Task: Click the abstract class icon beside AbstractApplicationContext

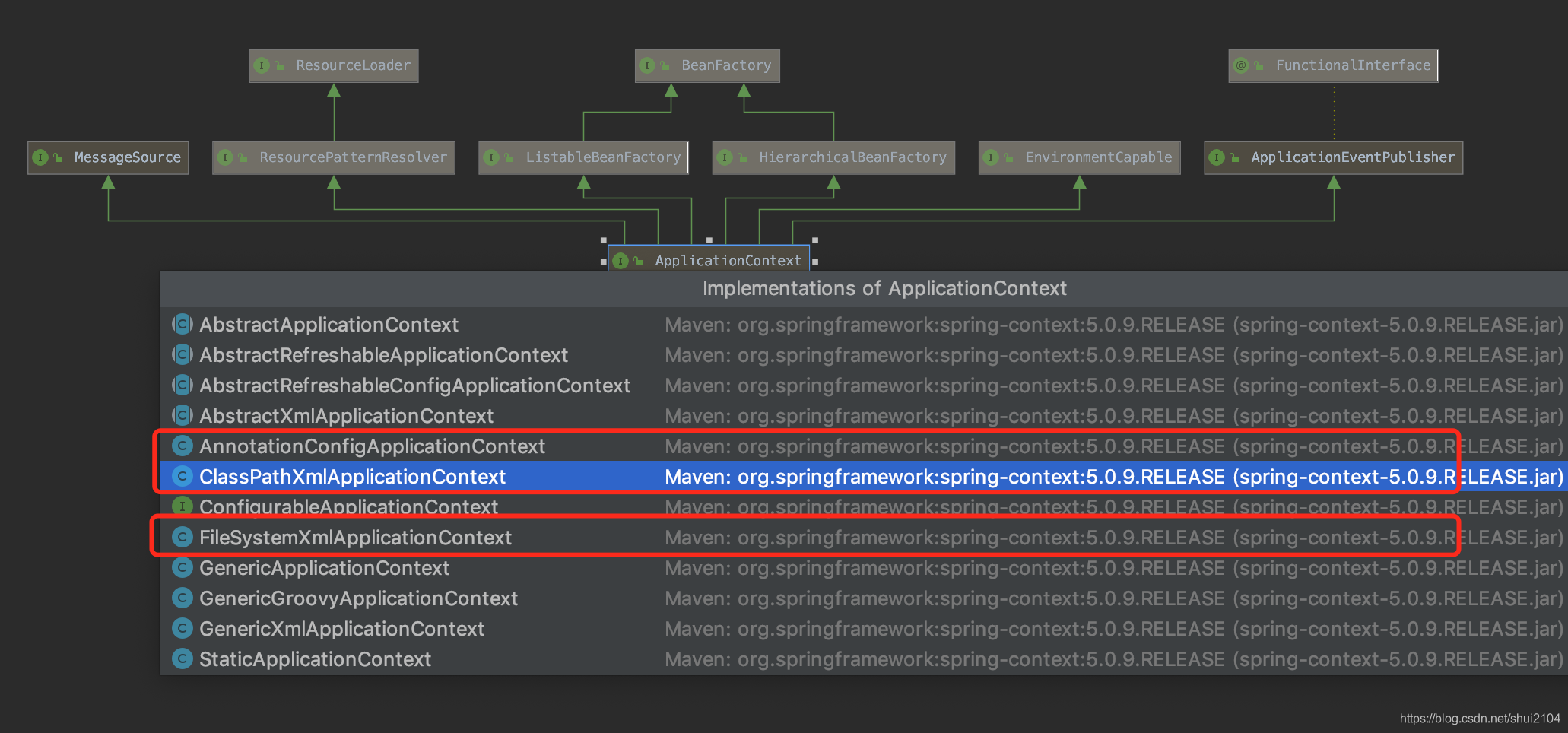Action: pos(183,325)
